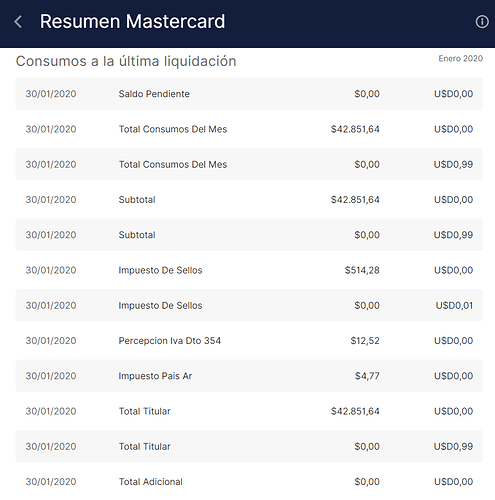Tap the Total Adicional row
Screen dimensions: 495x500
pos(249,482)
